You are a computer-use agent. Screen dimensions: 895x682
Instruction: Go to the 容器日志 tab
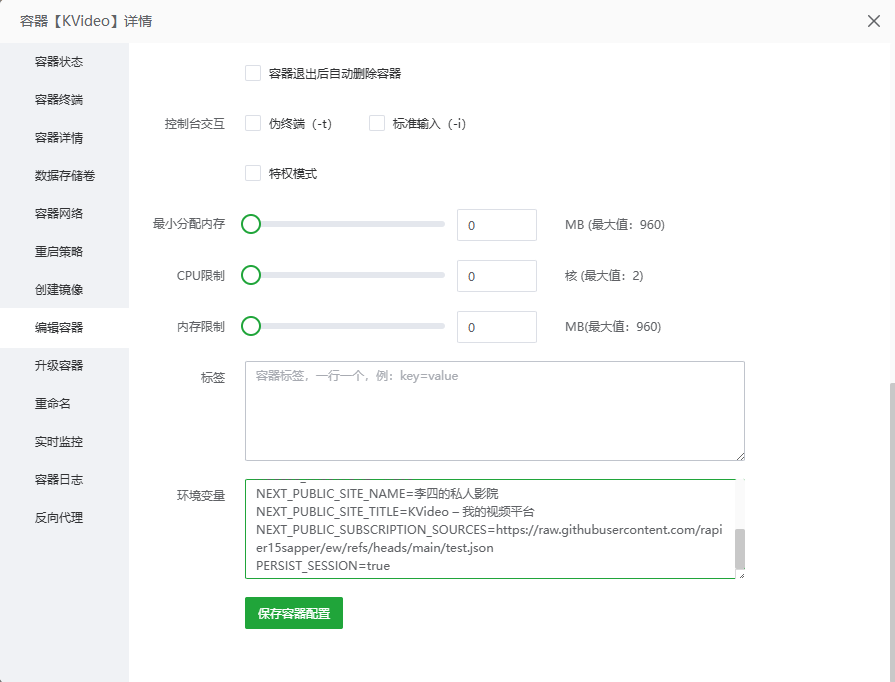(59, 480)
